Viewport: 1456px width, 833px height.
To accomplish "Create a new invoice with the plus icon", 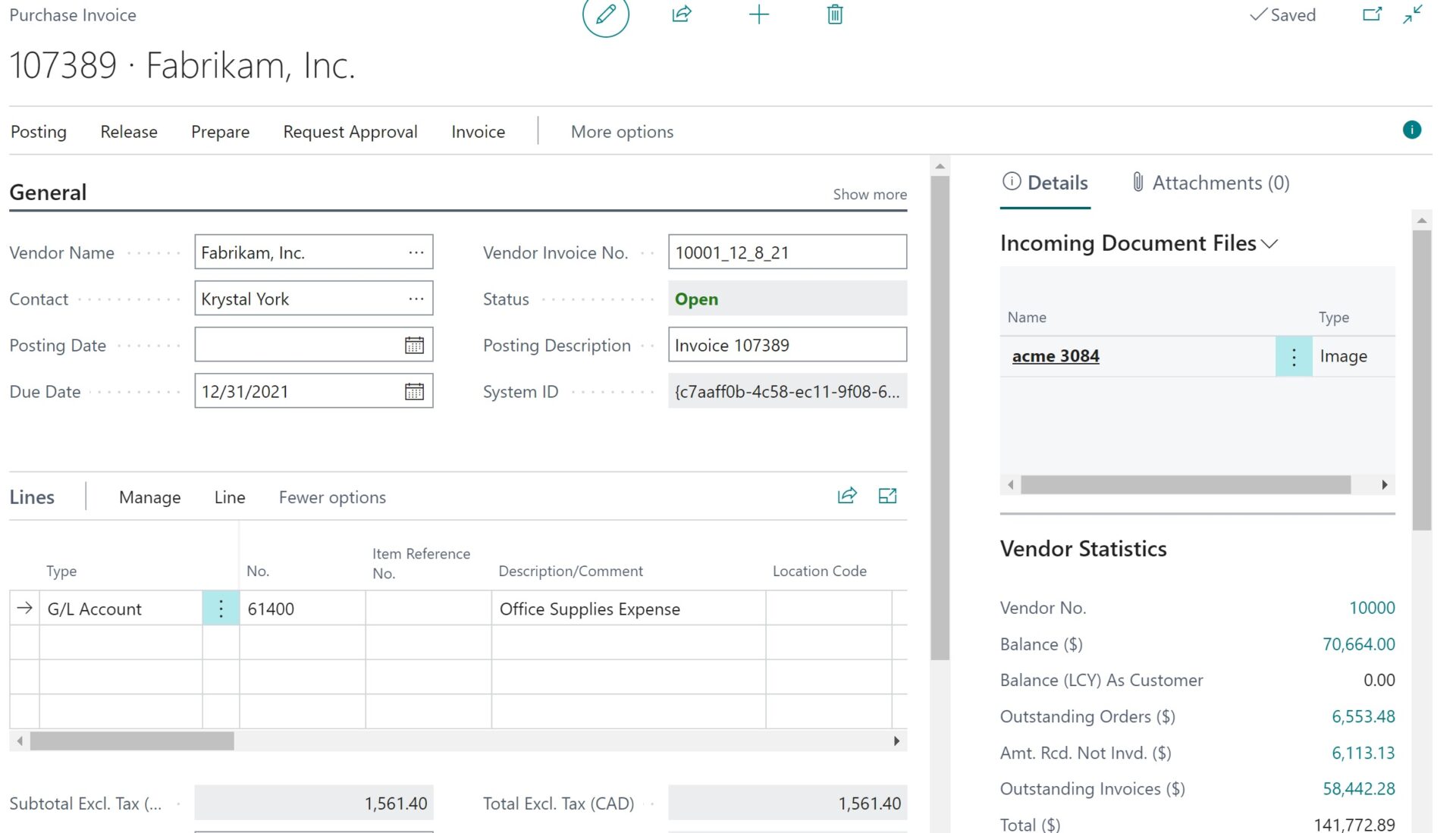I will 758,14.
